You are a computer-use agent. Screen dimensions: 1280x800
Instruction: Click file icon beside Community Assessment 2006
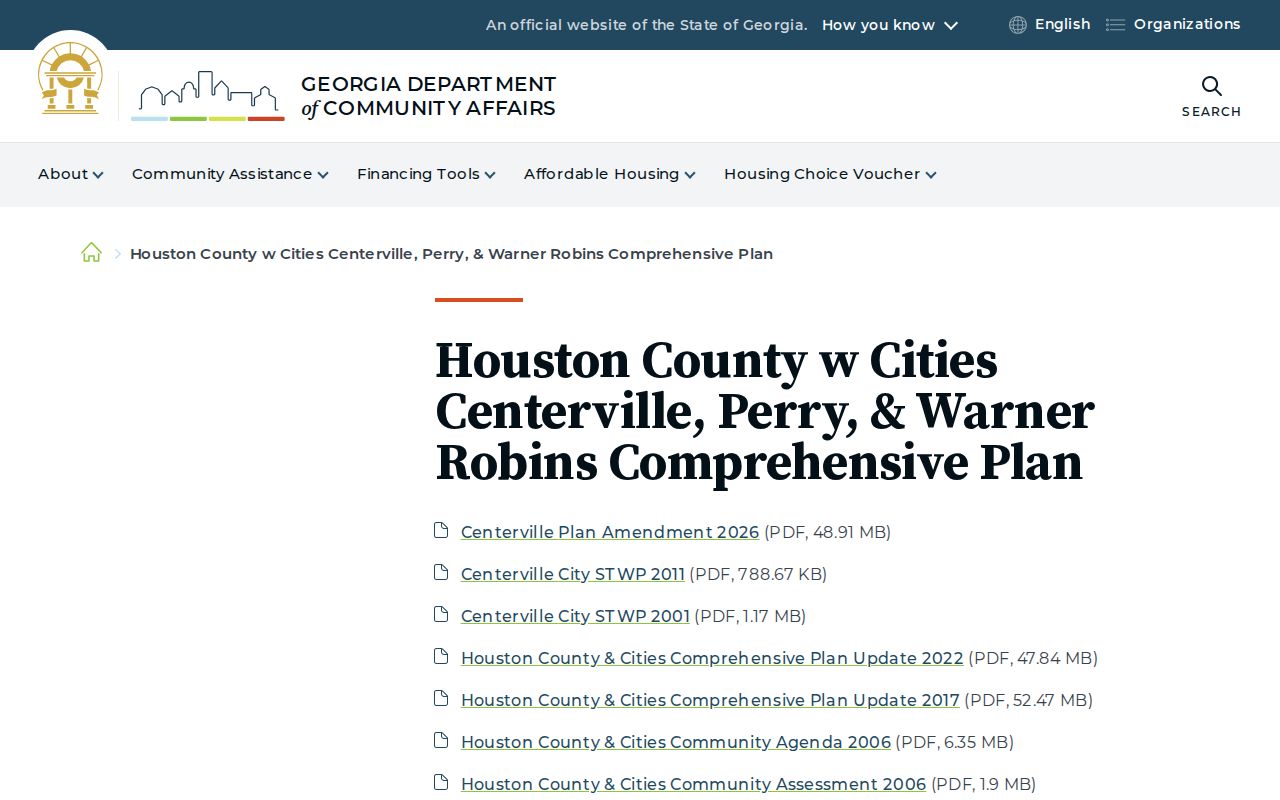(441, 782)
